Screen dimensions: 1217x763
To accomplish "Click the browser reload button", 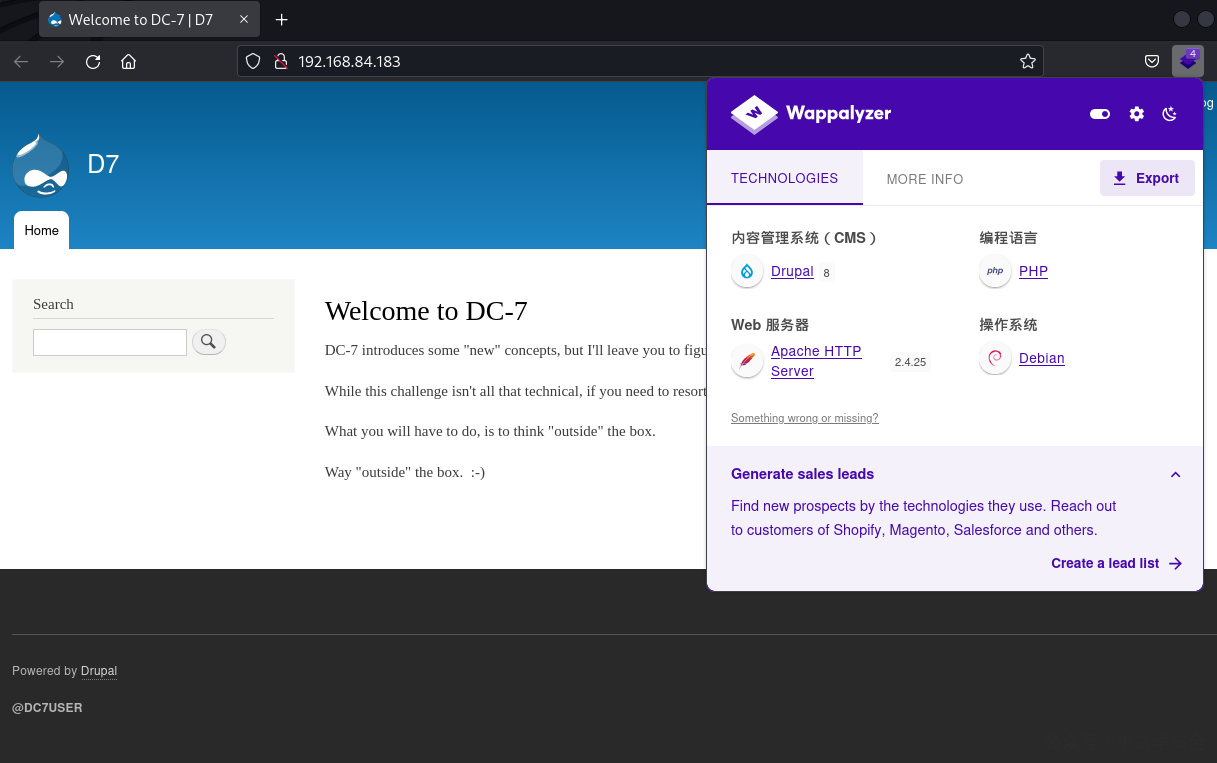I will (93, 61).
